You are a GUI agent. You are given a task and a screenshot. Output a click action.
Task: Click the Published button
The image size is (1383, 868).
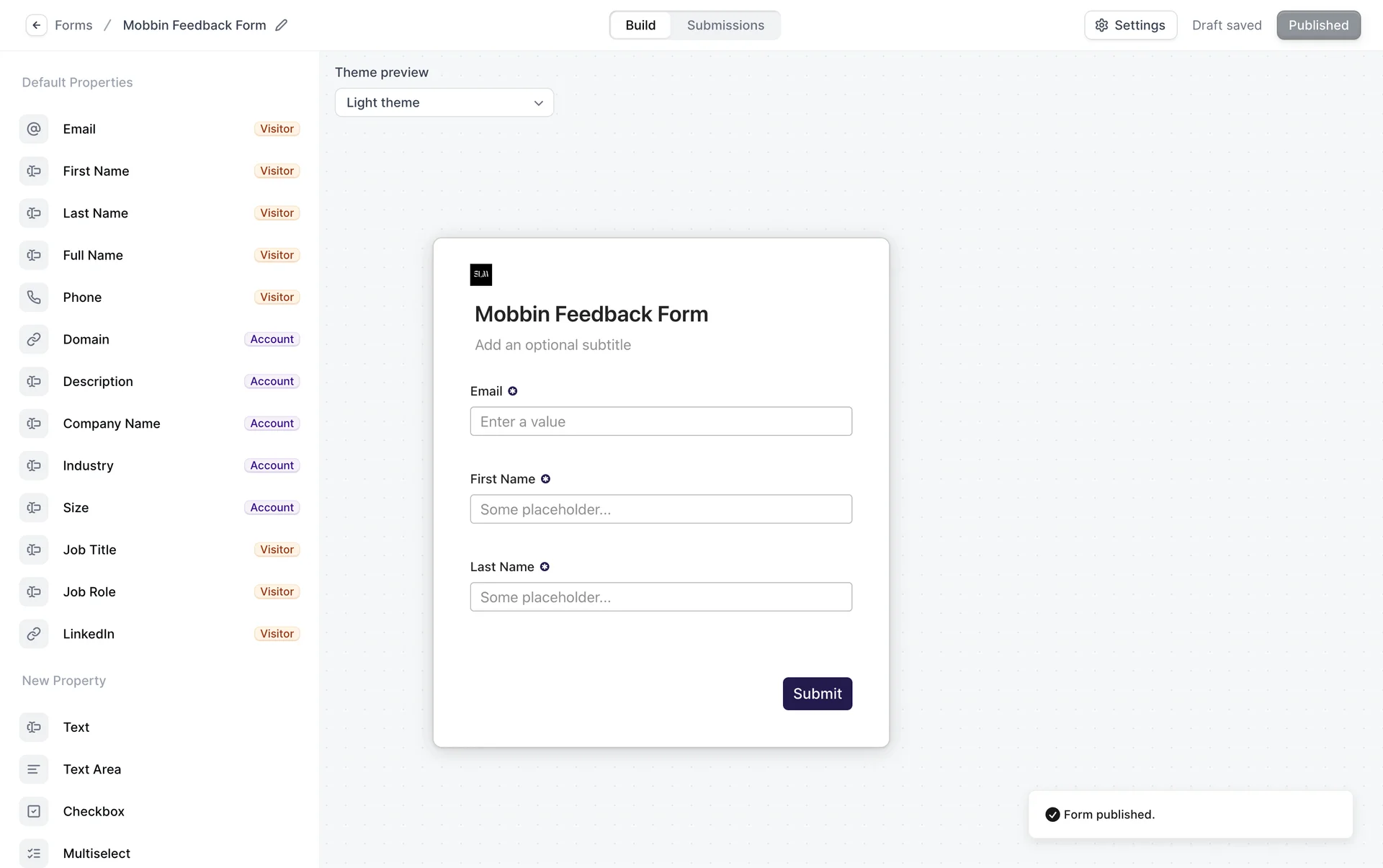[x=1318, y=25]
